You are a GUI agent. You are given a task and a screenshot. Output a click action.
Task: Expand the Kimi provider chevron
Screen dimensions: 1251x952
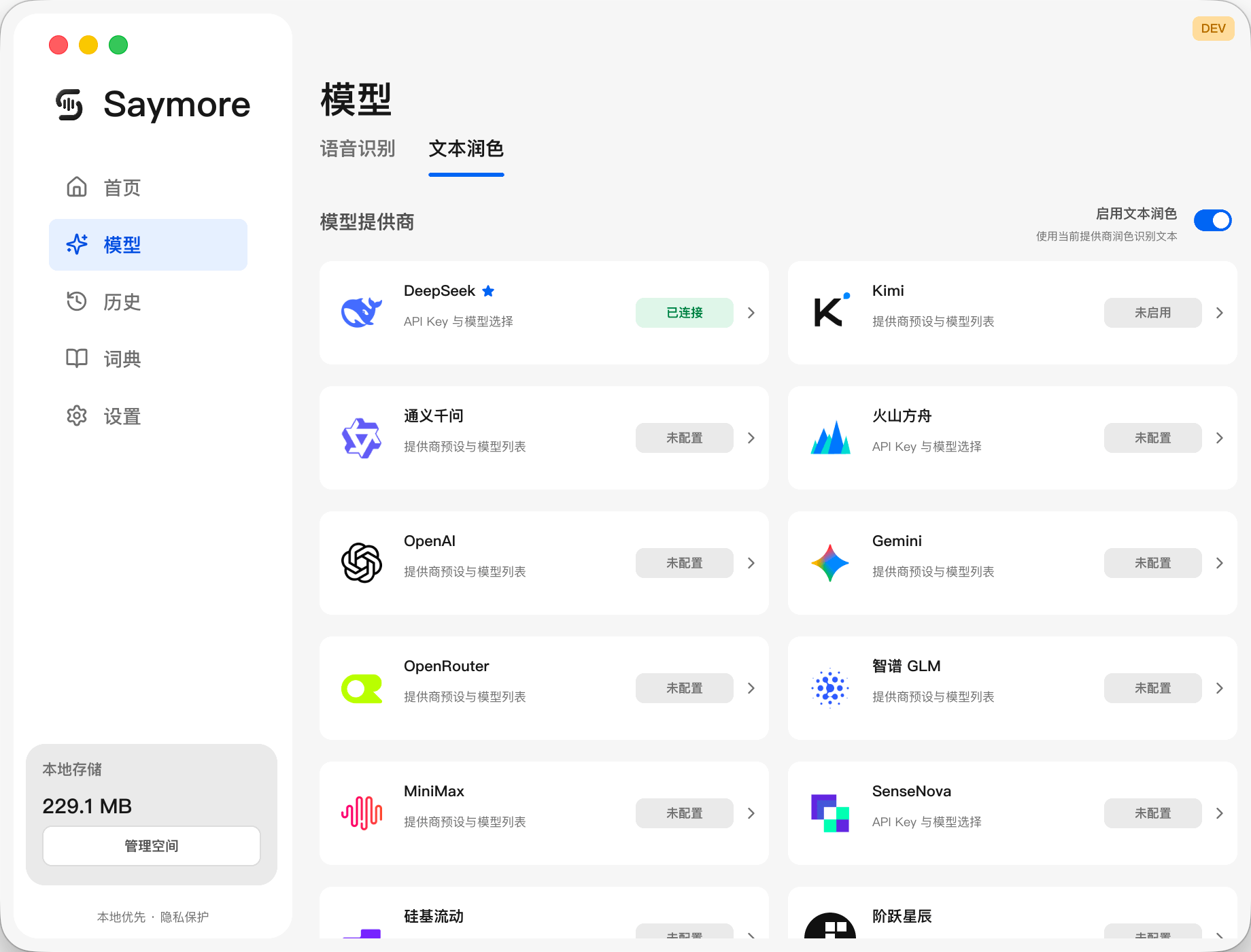coord(1220,313)
